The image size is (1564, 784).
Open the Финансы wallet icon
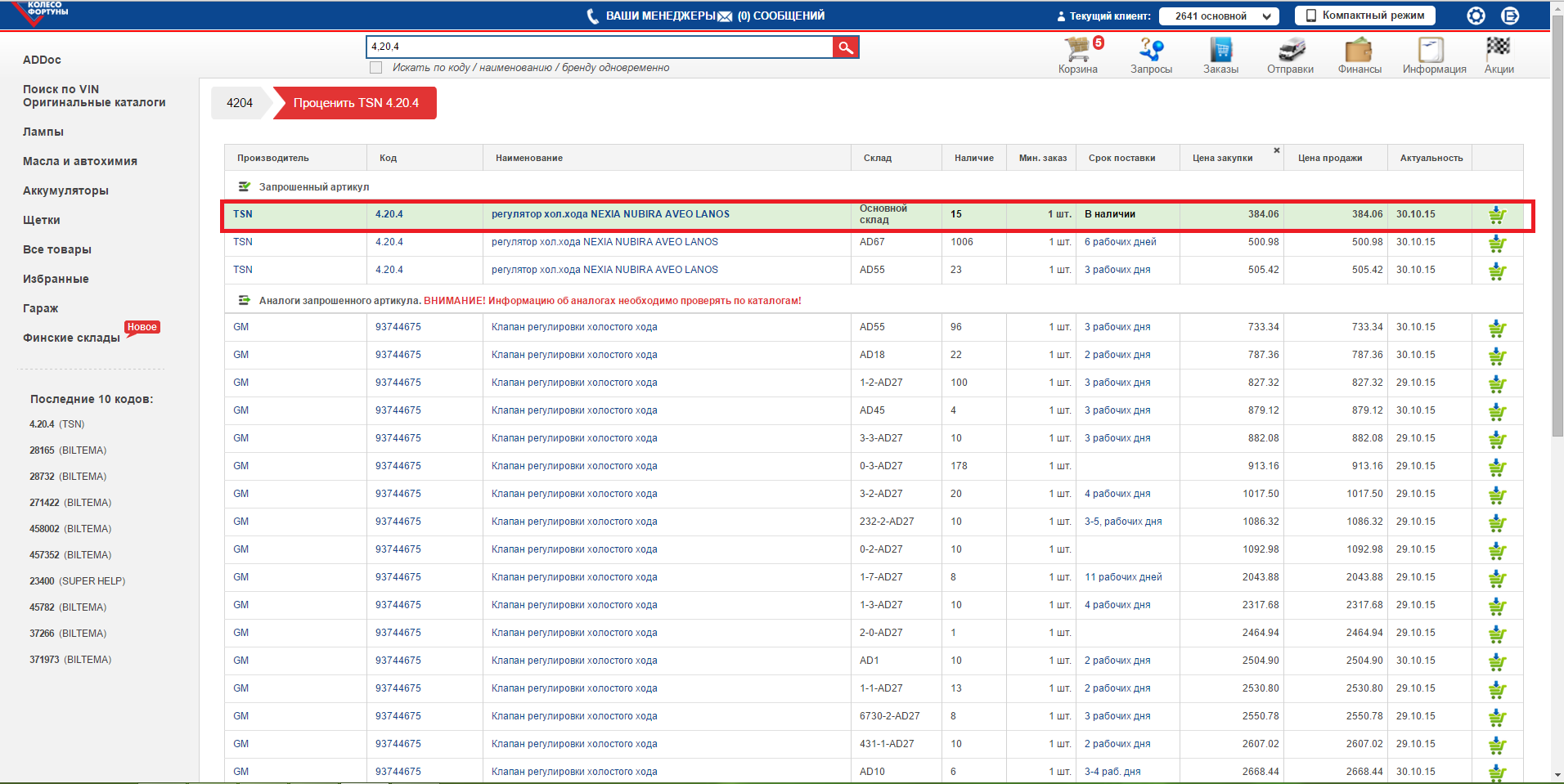(x=1360, y=50)
